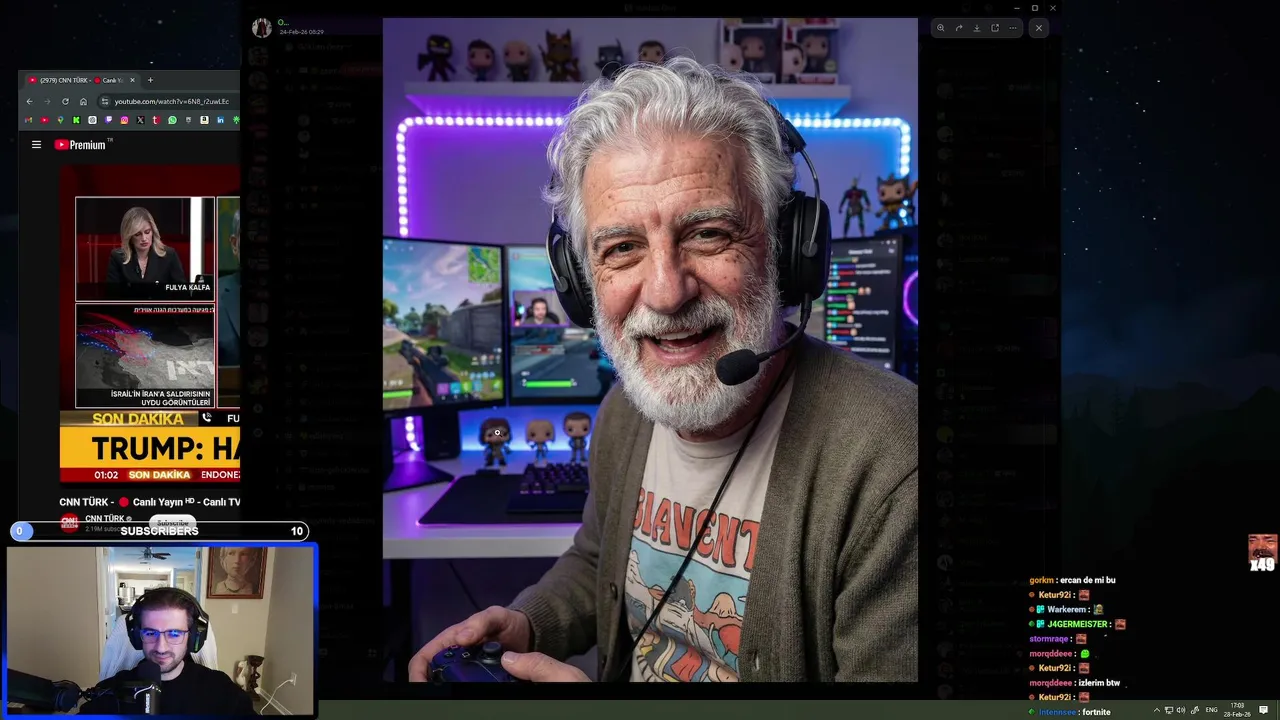Click chat username Warkerem
Image resolution: width=1280 pixels, height=720 pixels.
tap(1066, 609)
